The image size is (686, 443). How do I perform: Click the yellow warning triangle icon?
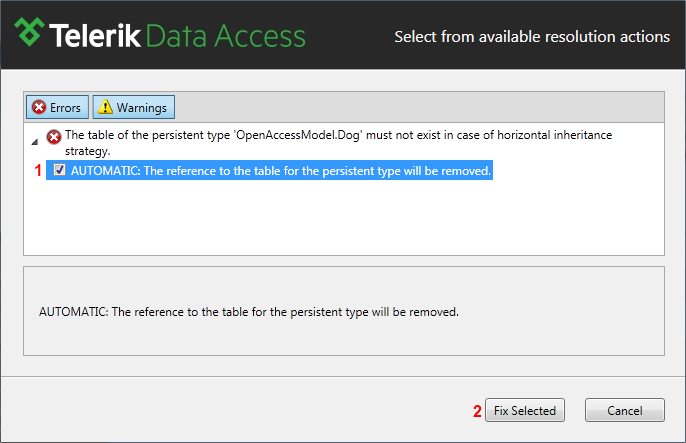105,107
